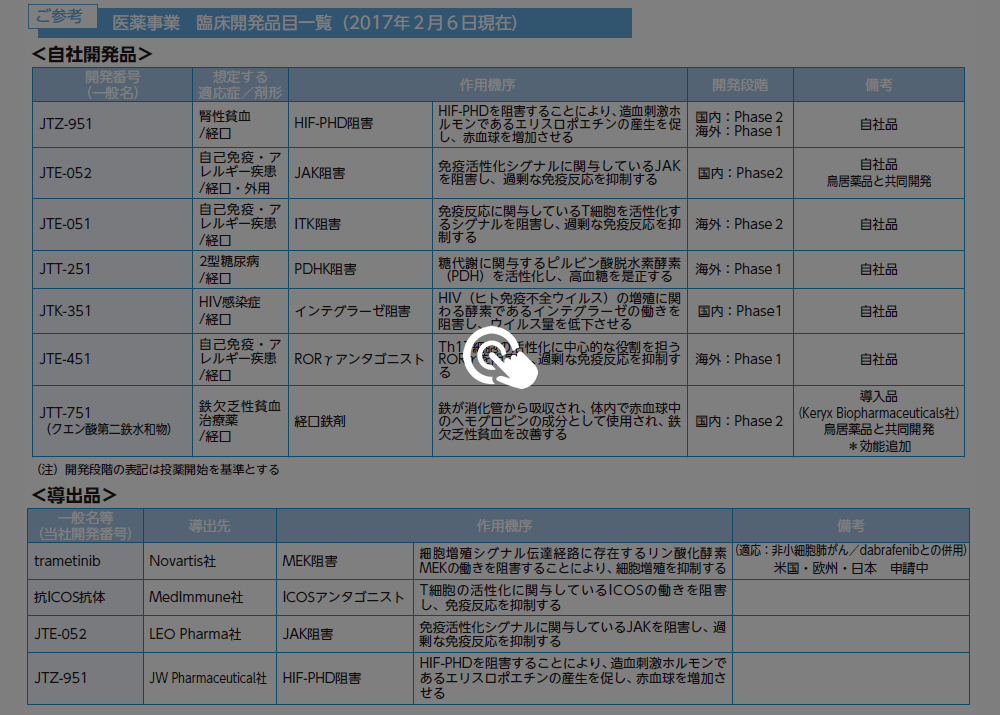Select the "JTE-451" development number cell
The image size is (1000, 715).
click(112, 359)
